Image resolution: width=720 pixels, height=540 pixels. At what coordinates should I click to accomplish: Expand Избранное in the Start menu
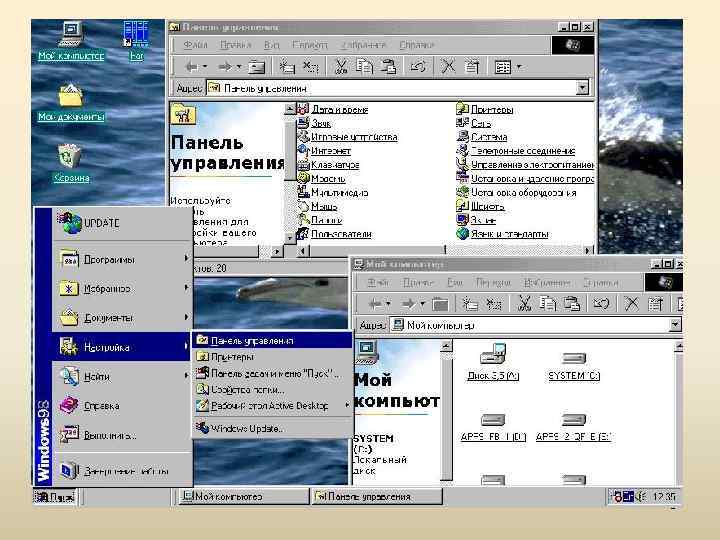[x=122, y=289]
